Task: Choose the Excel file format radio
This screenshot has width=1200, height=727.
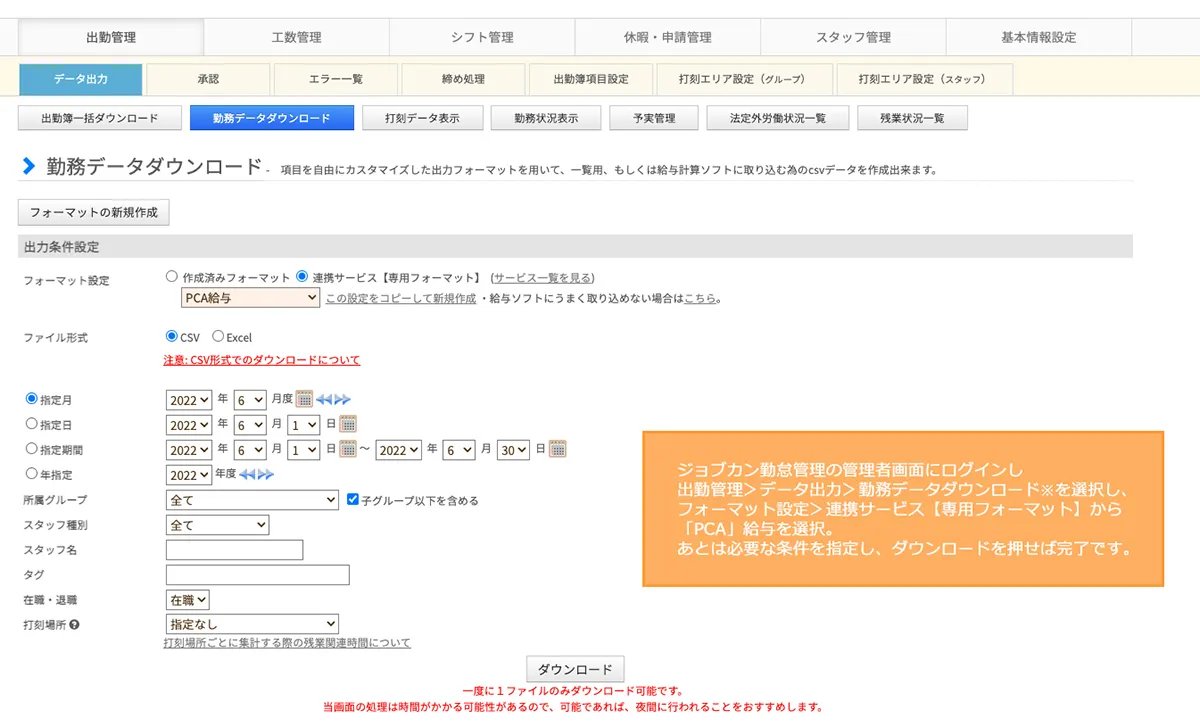Action: pyautogui.click(x=218, y=337)
